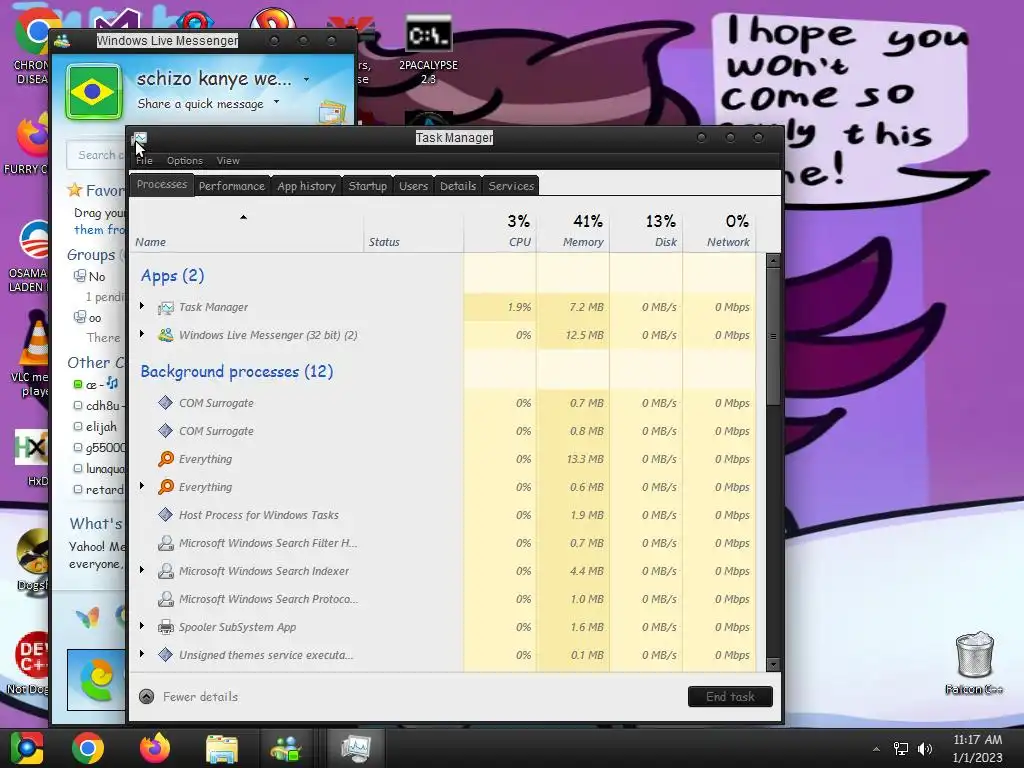The height and width of the screenshot is (768, 1024).
Task: Select Host Process for Windows Tasks icon
Action: pyautogui.click(x=166, y=515)
